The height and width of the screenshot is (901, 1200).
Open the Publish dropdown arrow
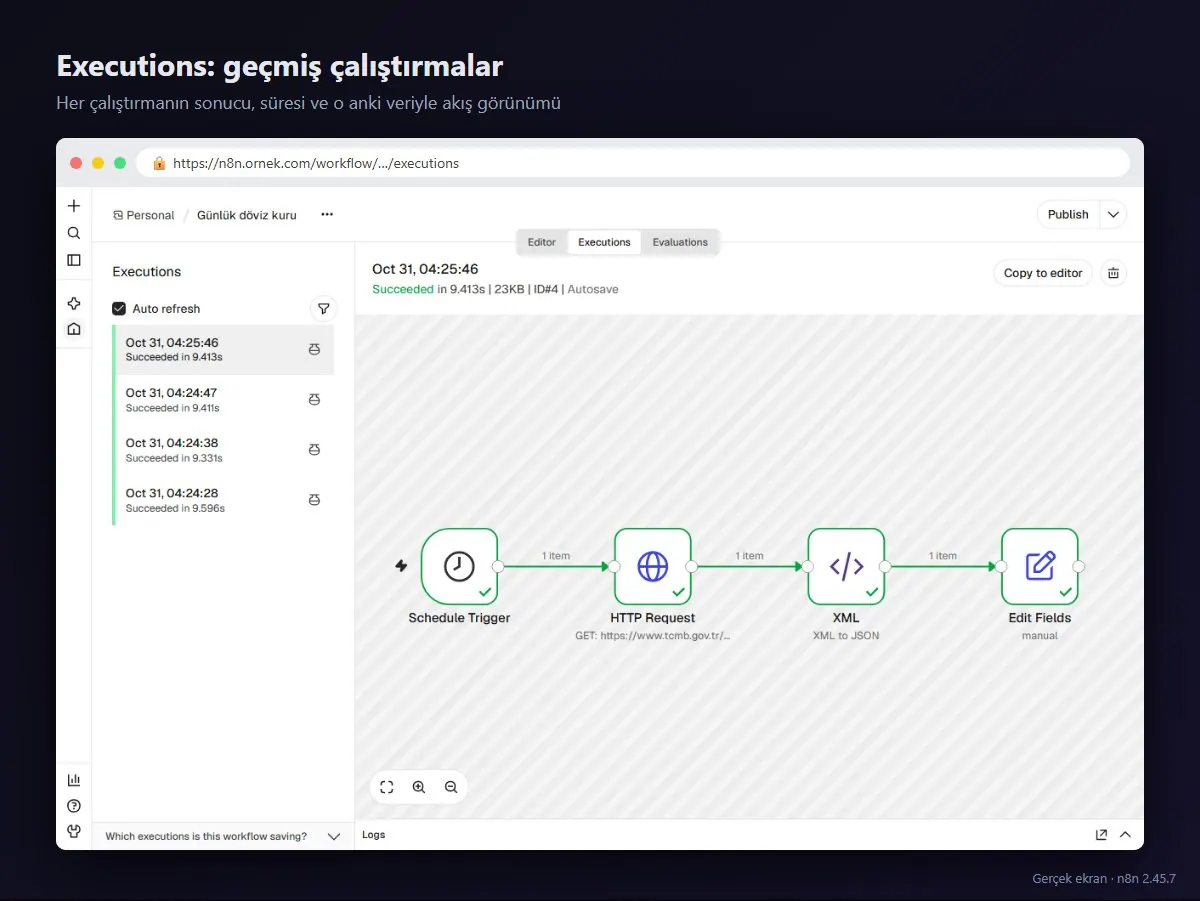1113,215
